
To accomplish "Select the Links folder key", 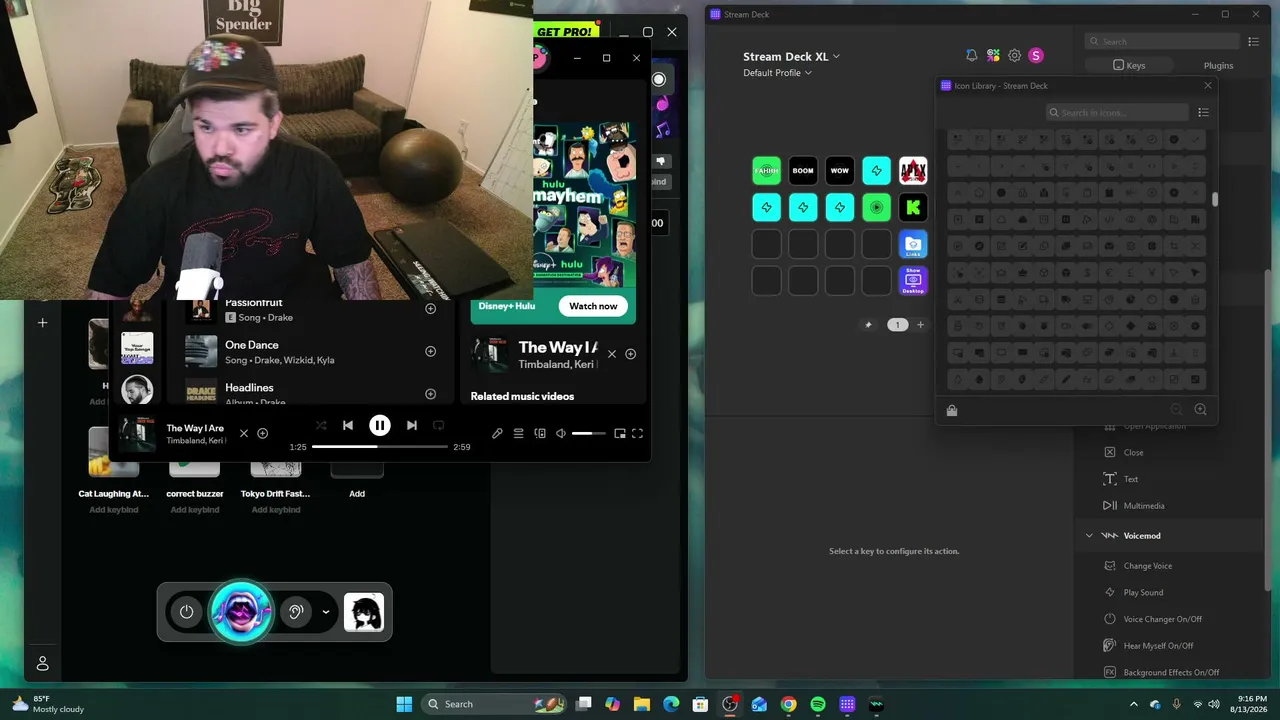I will coord(913,244).
